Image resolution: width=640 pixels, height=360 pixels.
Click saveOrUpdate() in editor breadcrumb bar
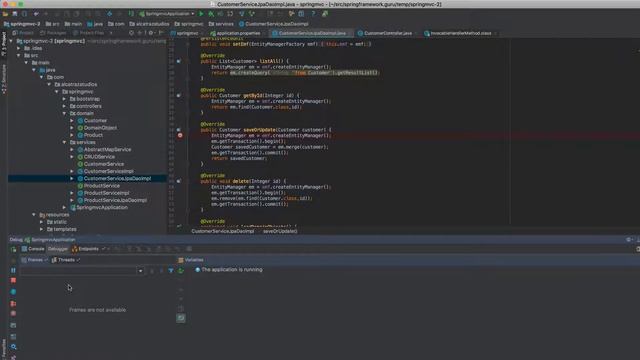coord(280,231)
